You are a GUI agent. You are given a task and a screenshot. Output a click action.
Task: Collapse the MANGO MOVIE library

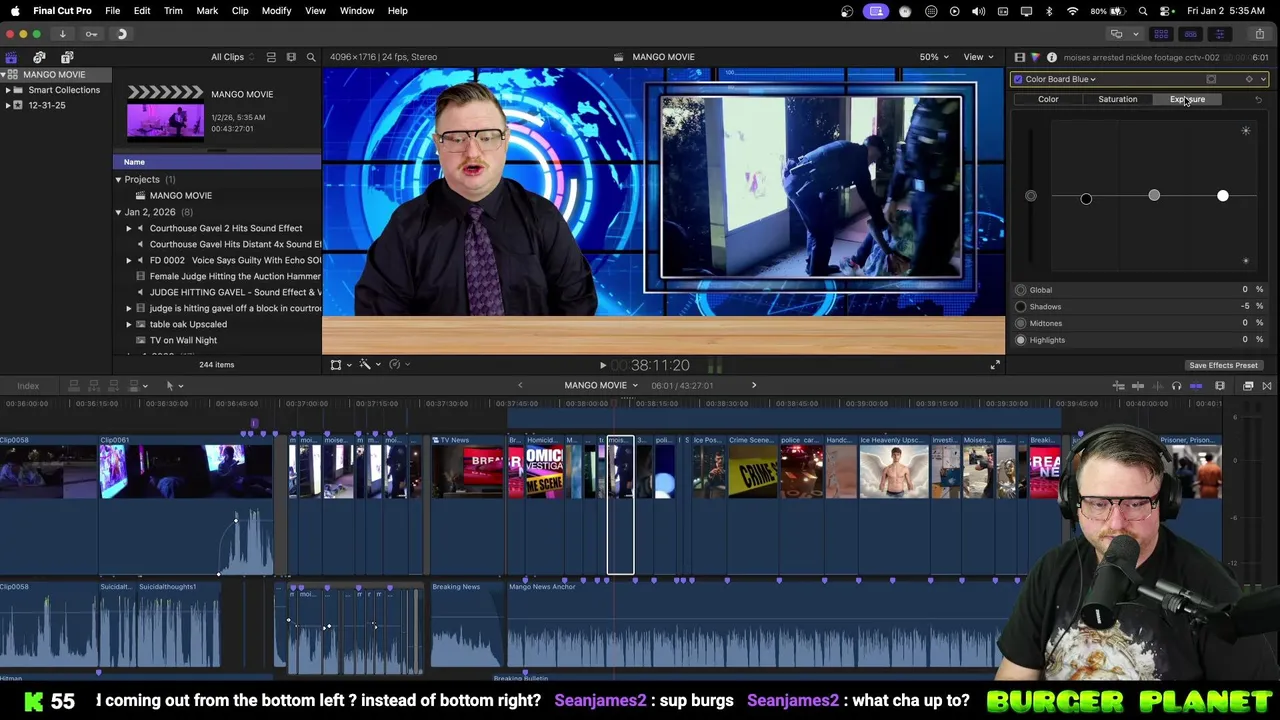[4, 75]
